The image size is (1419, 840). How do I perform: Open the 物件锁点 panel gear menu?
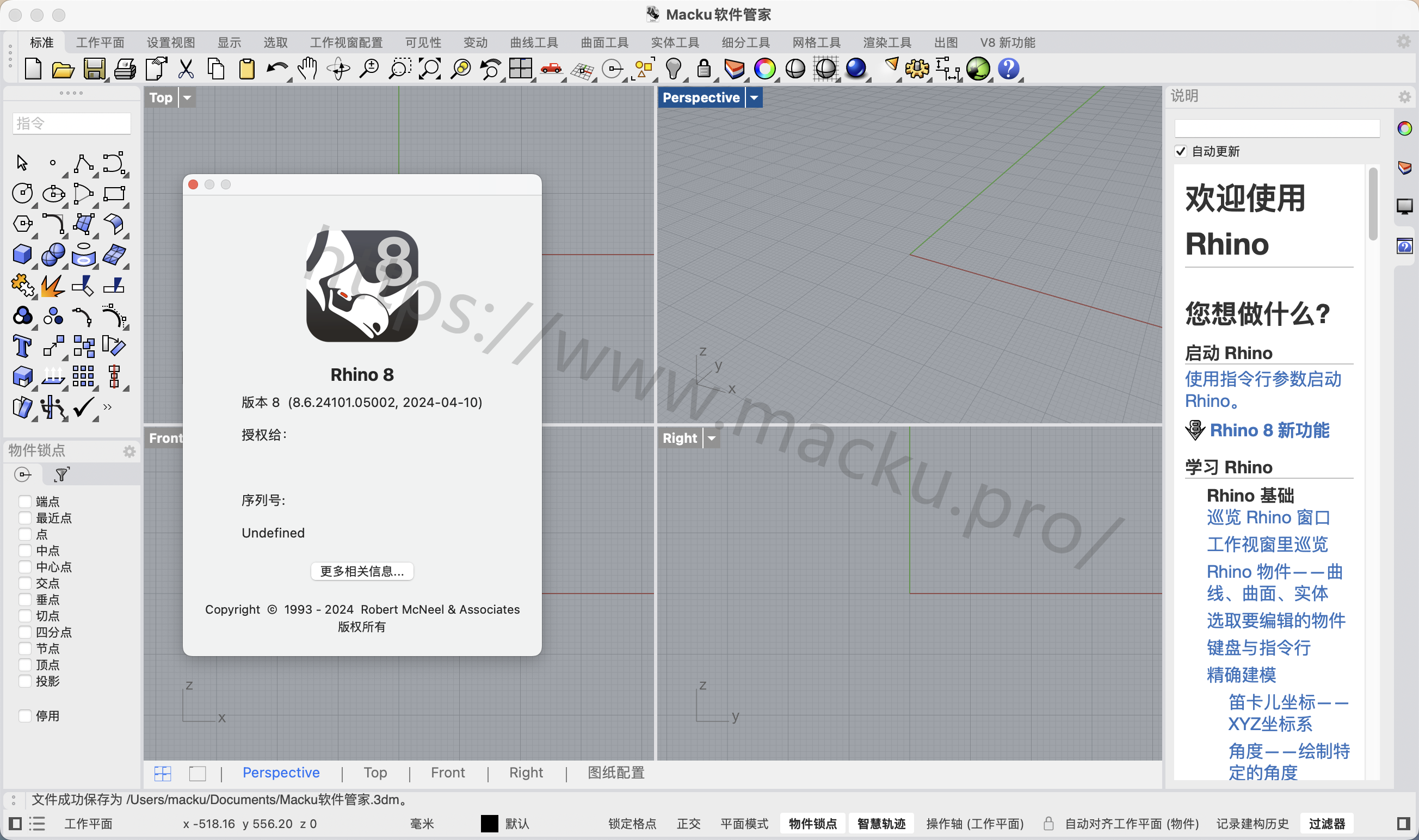129,451
